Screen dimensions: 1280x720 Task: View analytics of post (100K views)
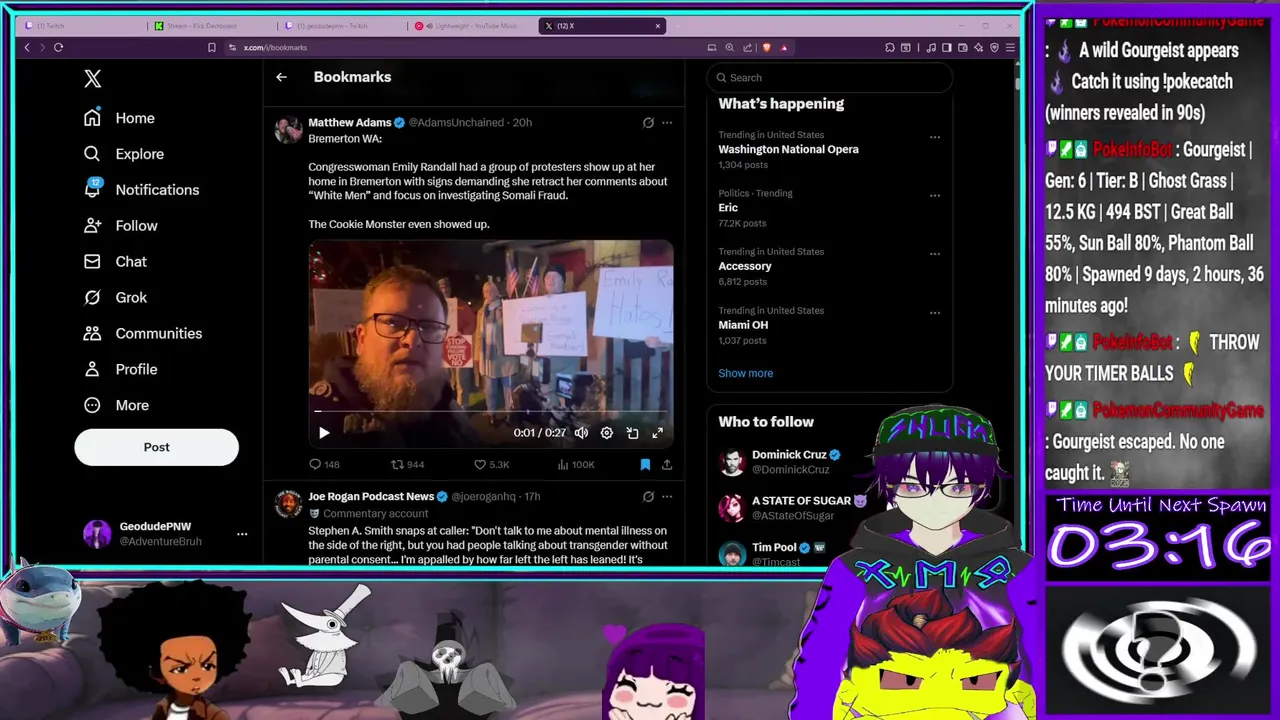click(x=576, y=464)
